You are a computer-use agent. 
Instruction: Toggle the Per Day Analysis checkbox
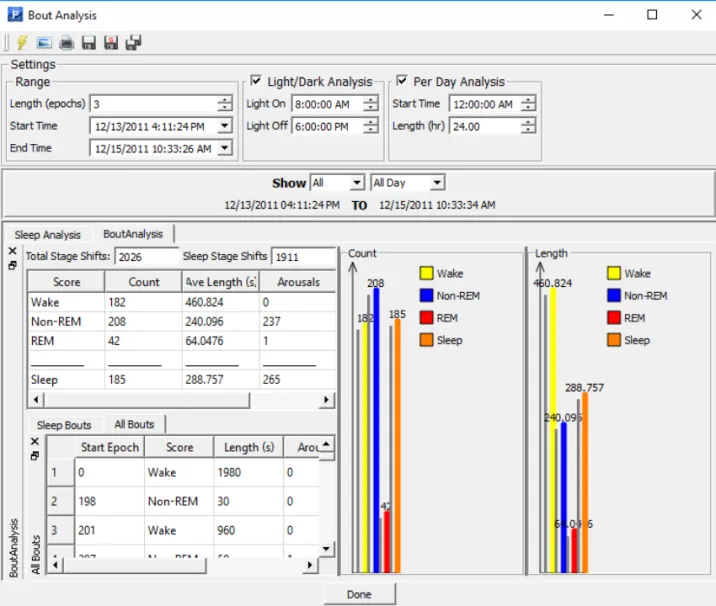pos(402,81)
